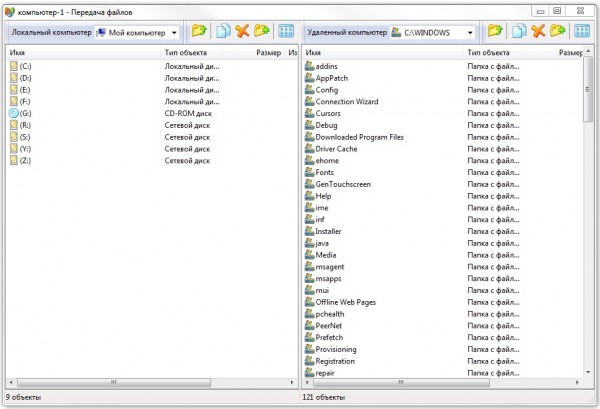This screenshot has height=409, width=600.
Task: Click the remote vertical scrollbar down arrow
Action: point(588,372)
